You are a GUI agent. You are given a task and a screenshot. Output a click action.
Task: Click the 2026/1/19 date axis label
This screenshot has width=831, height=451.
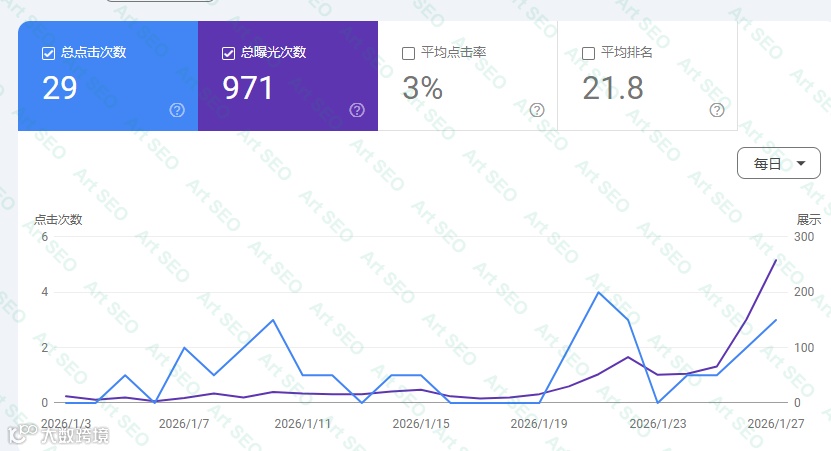pyautogui.click(x=539, y=423)
